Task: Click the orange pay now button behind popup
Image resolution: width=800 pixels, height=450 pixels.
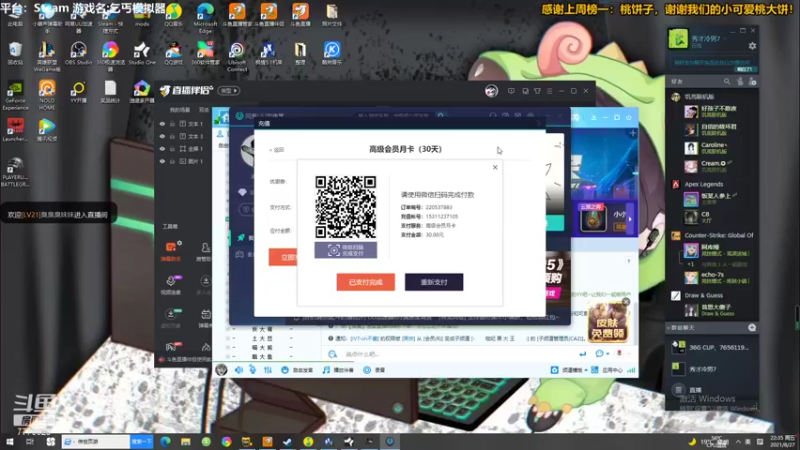Action: pyautogui.click(x=283, y=257)
